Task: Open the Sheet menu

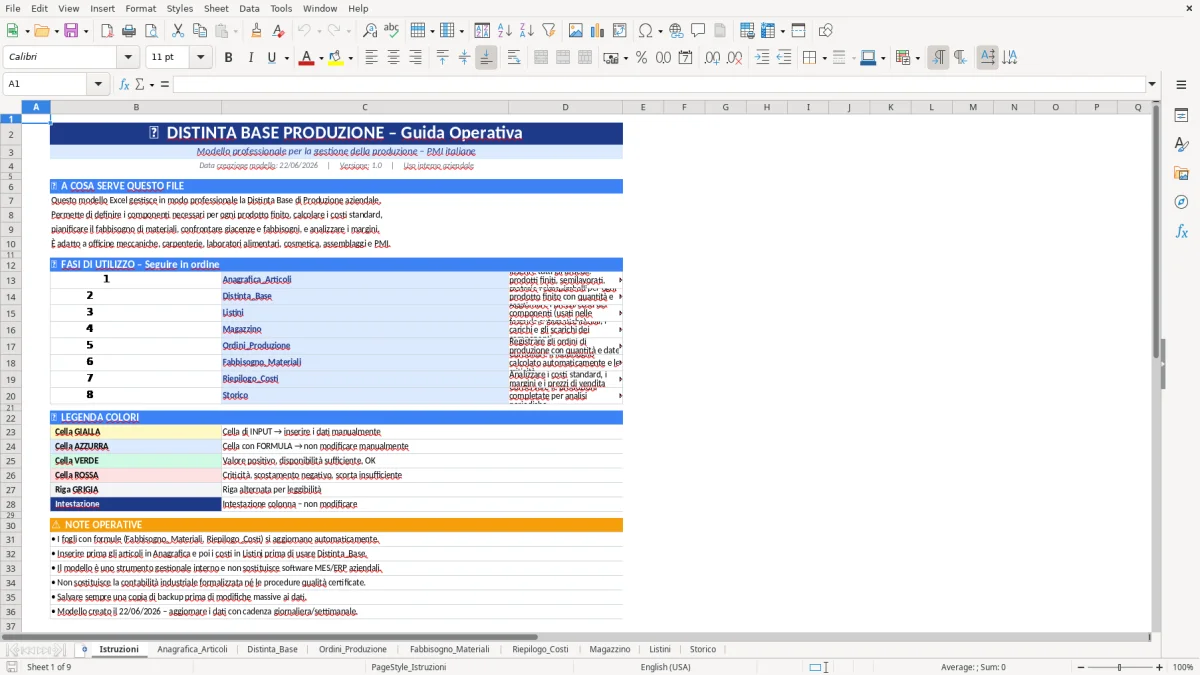Action: [216, 8]
